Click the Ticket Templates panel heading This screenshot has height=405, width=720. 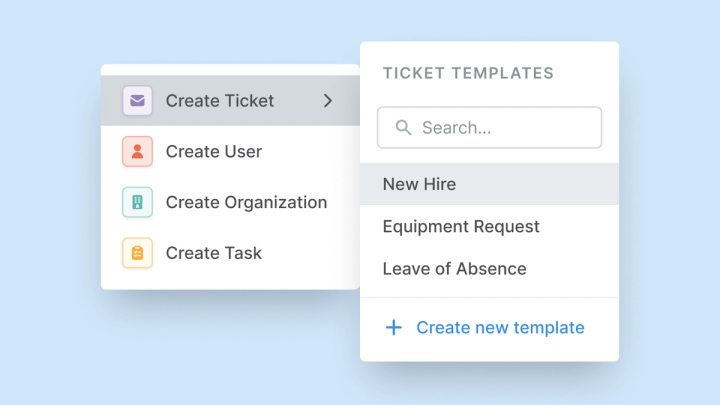click(468, 73)
